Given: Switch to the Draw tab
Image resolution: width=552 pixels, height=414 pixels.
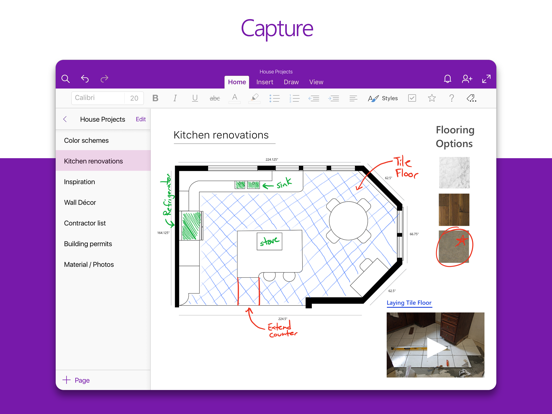Looking at the screenshot, I should click(291, 82).
